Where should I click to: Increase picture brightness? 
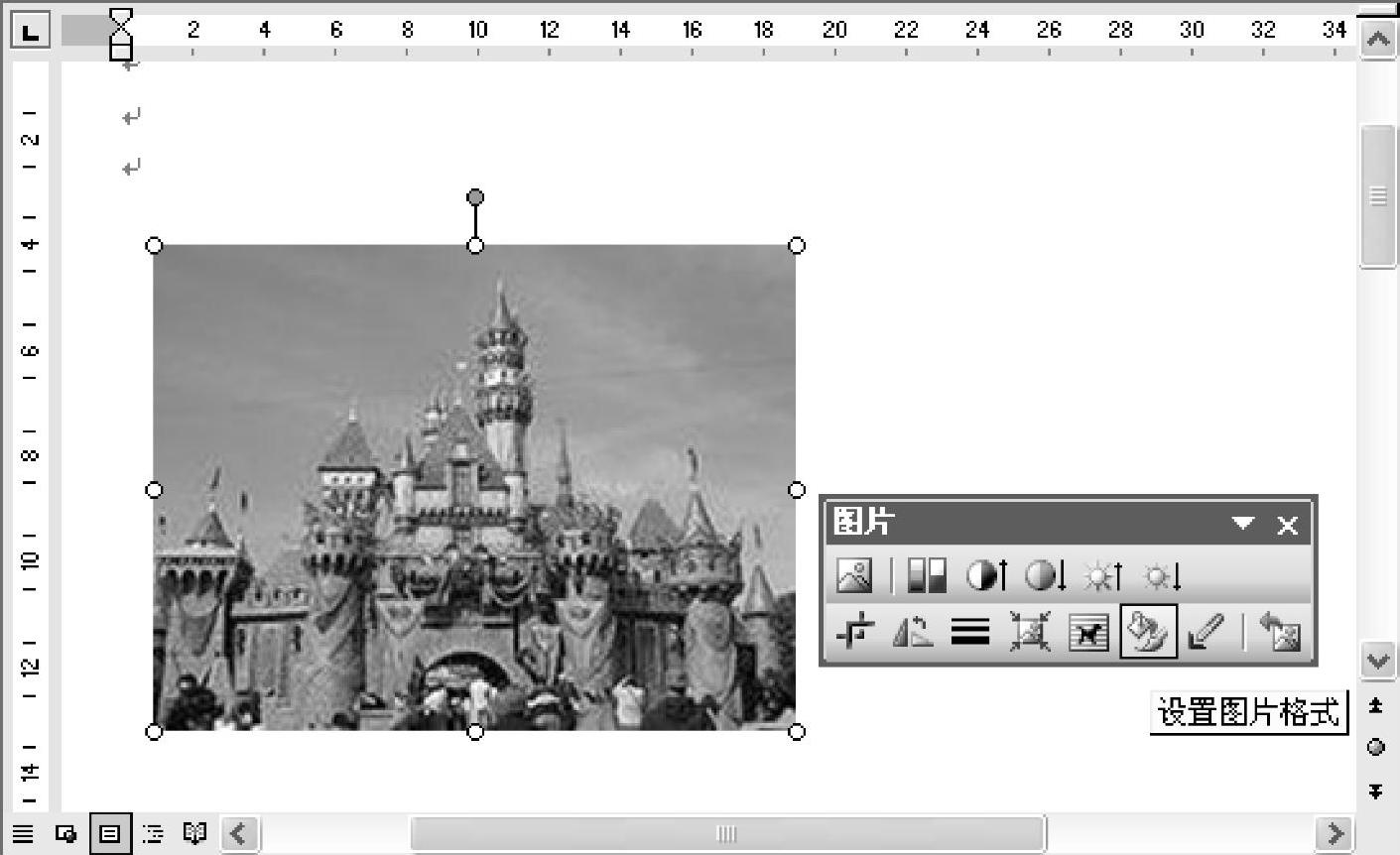tap(1103, 575)
